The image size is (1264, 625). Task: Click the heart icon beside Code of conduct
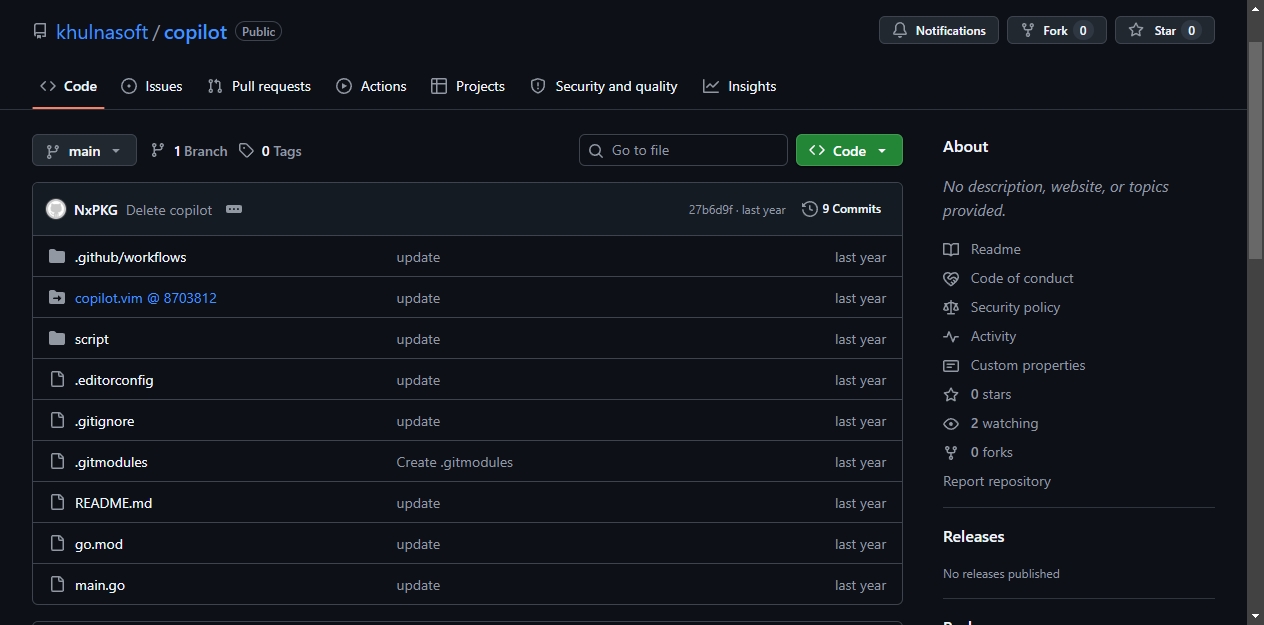tap(951, 279)
